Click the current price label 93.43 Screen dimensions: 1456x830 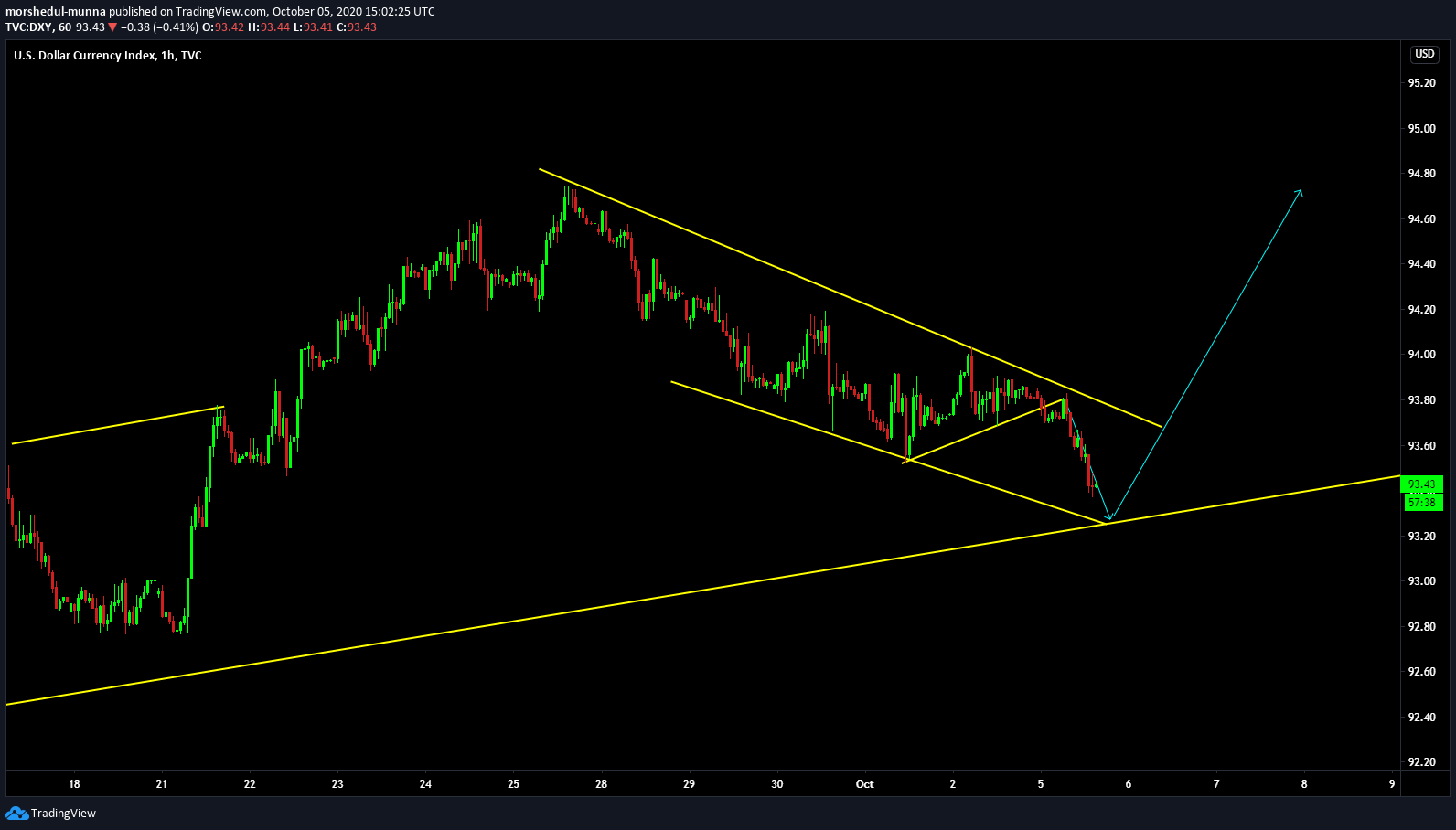(x=1422, y=484)
